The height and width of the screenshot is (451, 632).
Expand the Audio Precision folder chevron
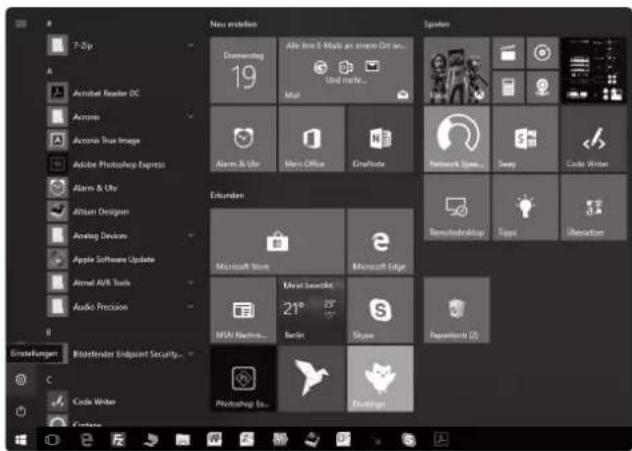191,307
